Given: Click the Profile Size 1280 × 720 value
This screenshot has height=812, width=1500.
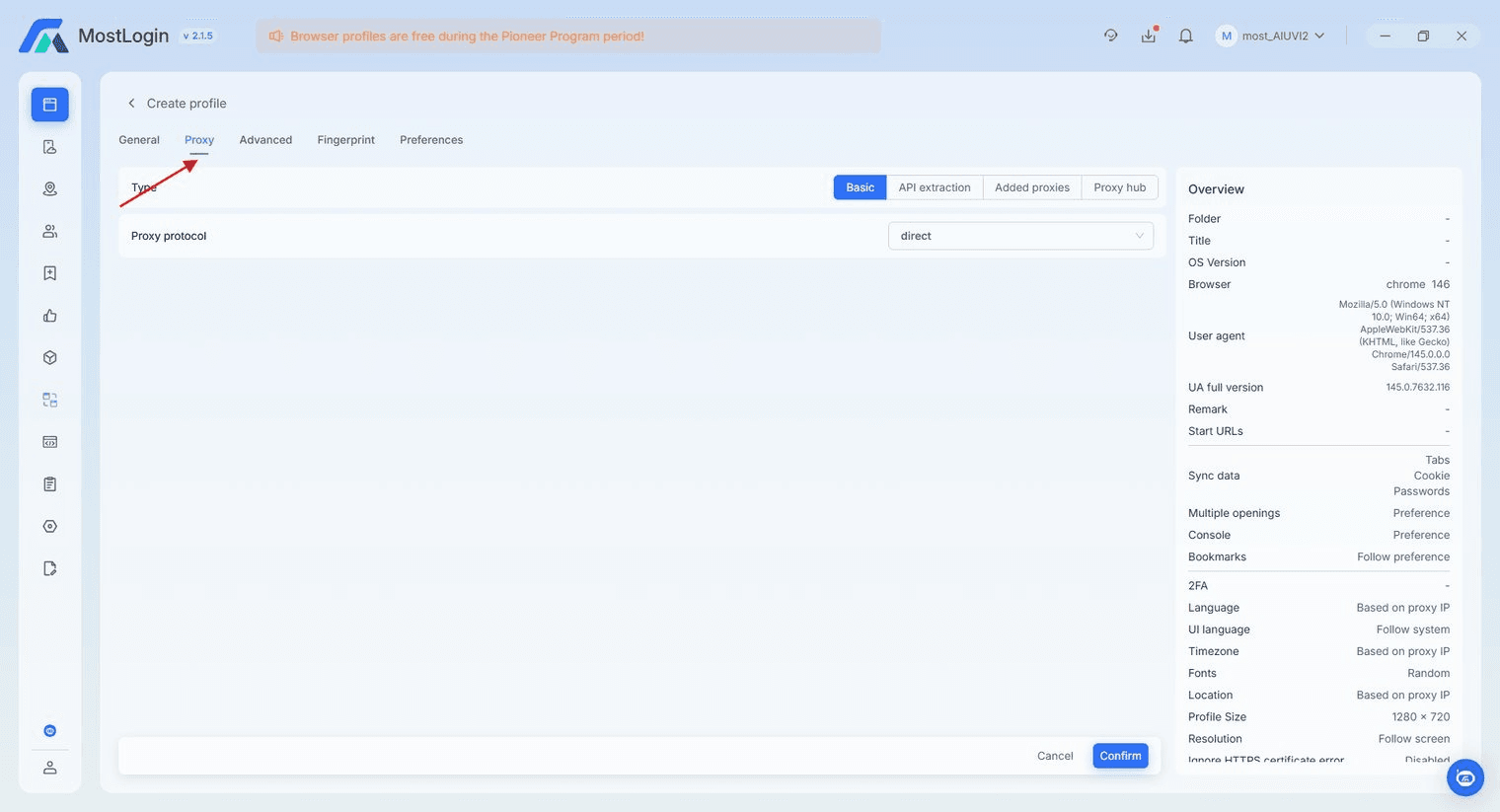Looking at the screenshot, I should (x=1421, y=717).
